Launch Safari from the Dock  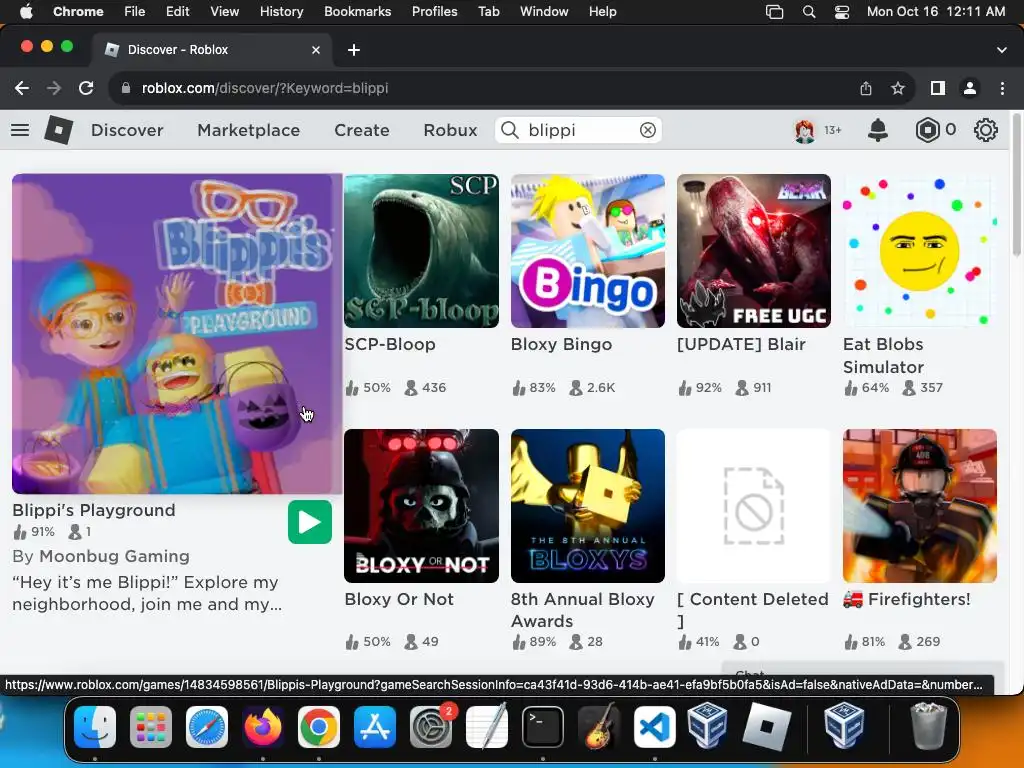[207, 726]
